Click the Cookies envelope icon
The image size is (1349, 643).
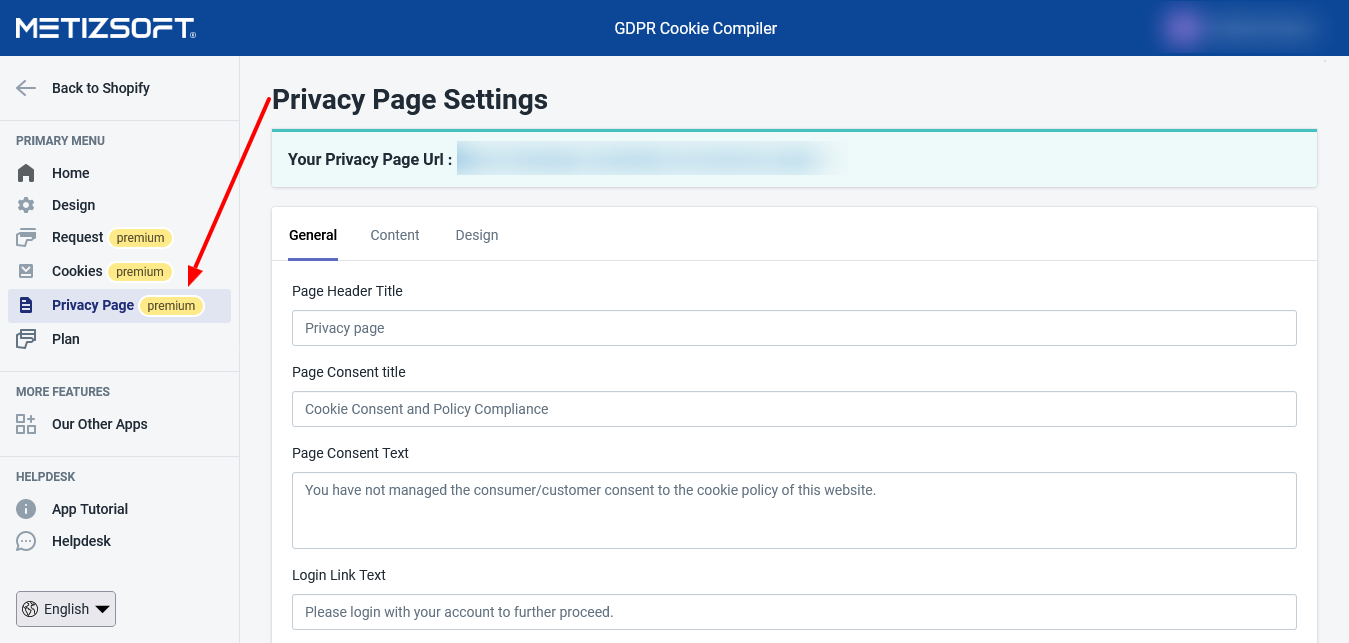coord(26,271)
